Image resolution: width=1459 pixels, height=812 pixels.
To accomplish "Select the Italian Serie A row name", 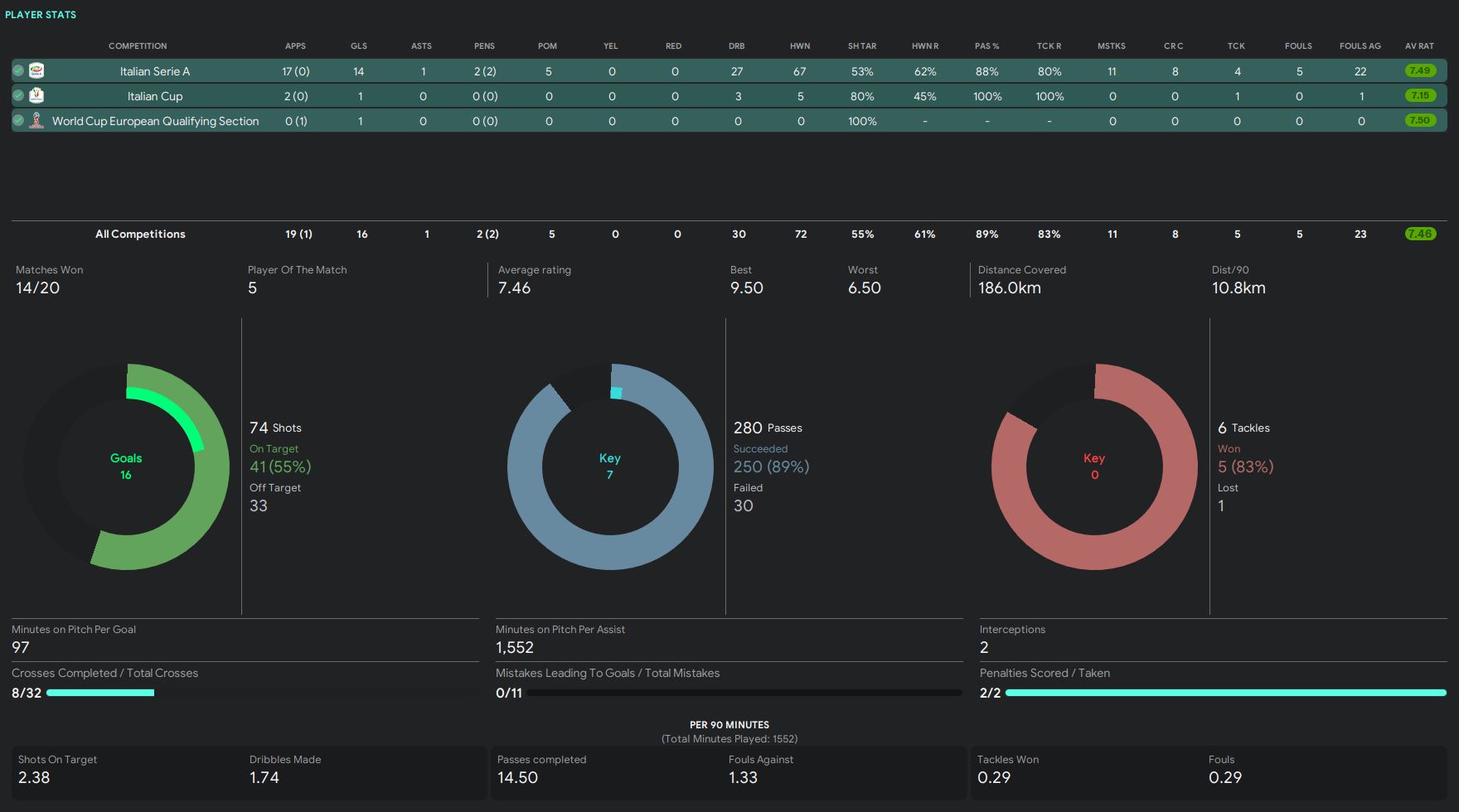I will [155, 72].
